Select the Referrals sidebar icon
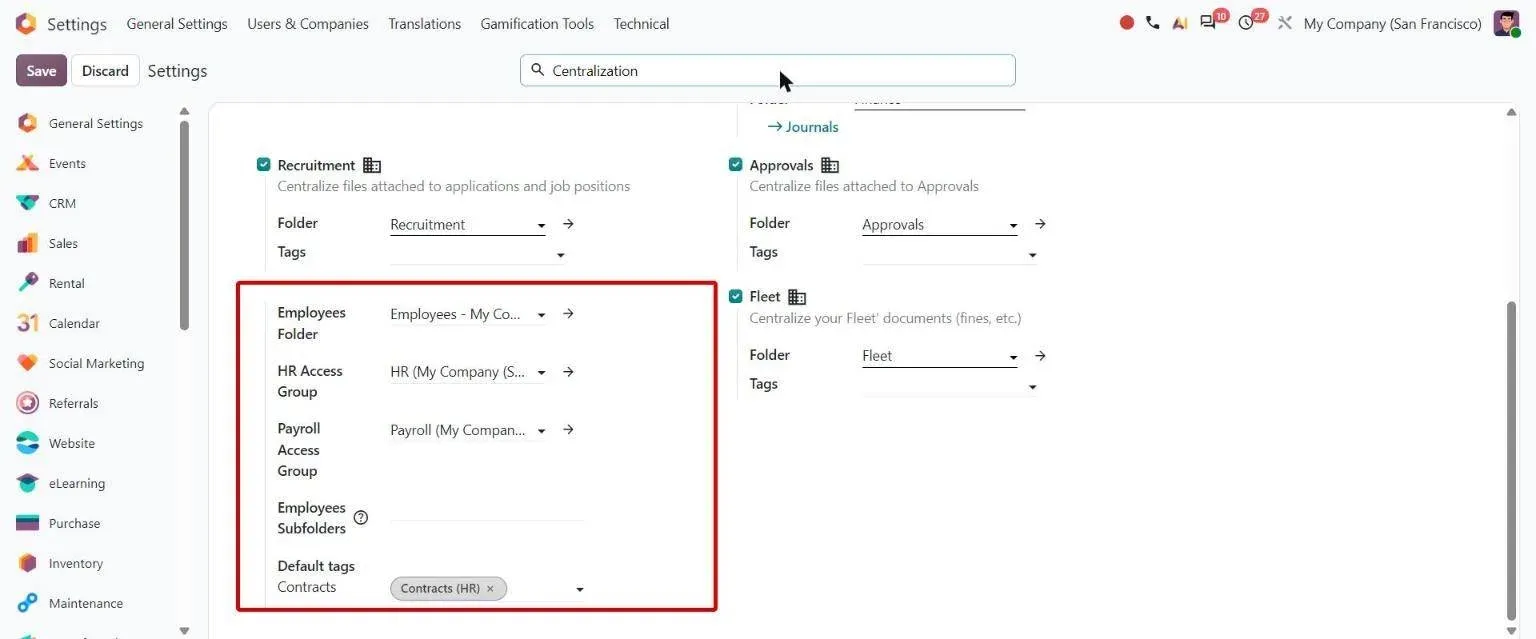Image resolution: width=1536 pixels, height=639 pixels. [28, 403]
